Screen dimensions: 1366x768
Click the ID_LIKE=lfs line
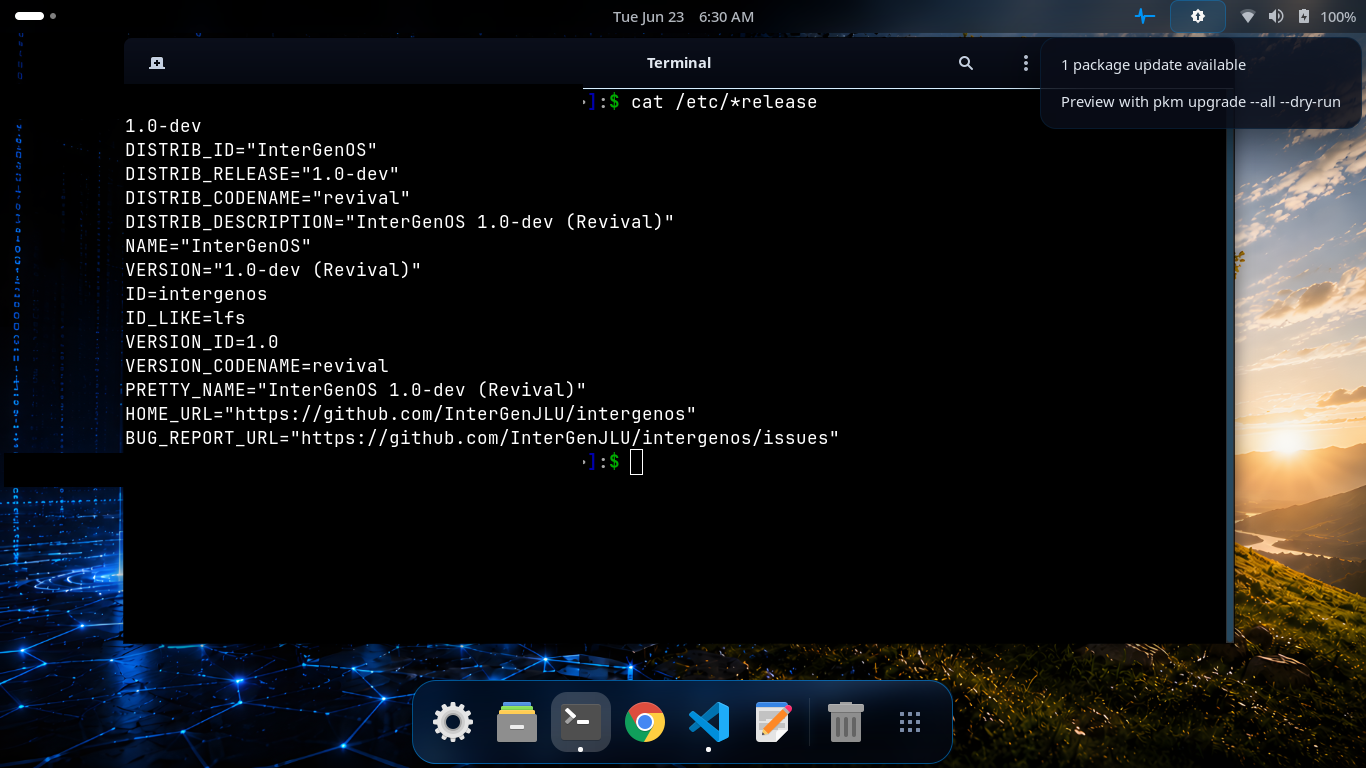[x=185, y=318]
